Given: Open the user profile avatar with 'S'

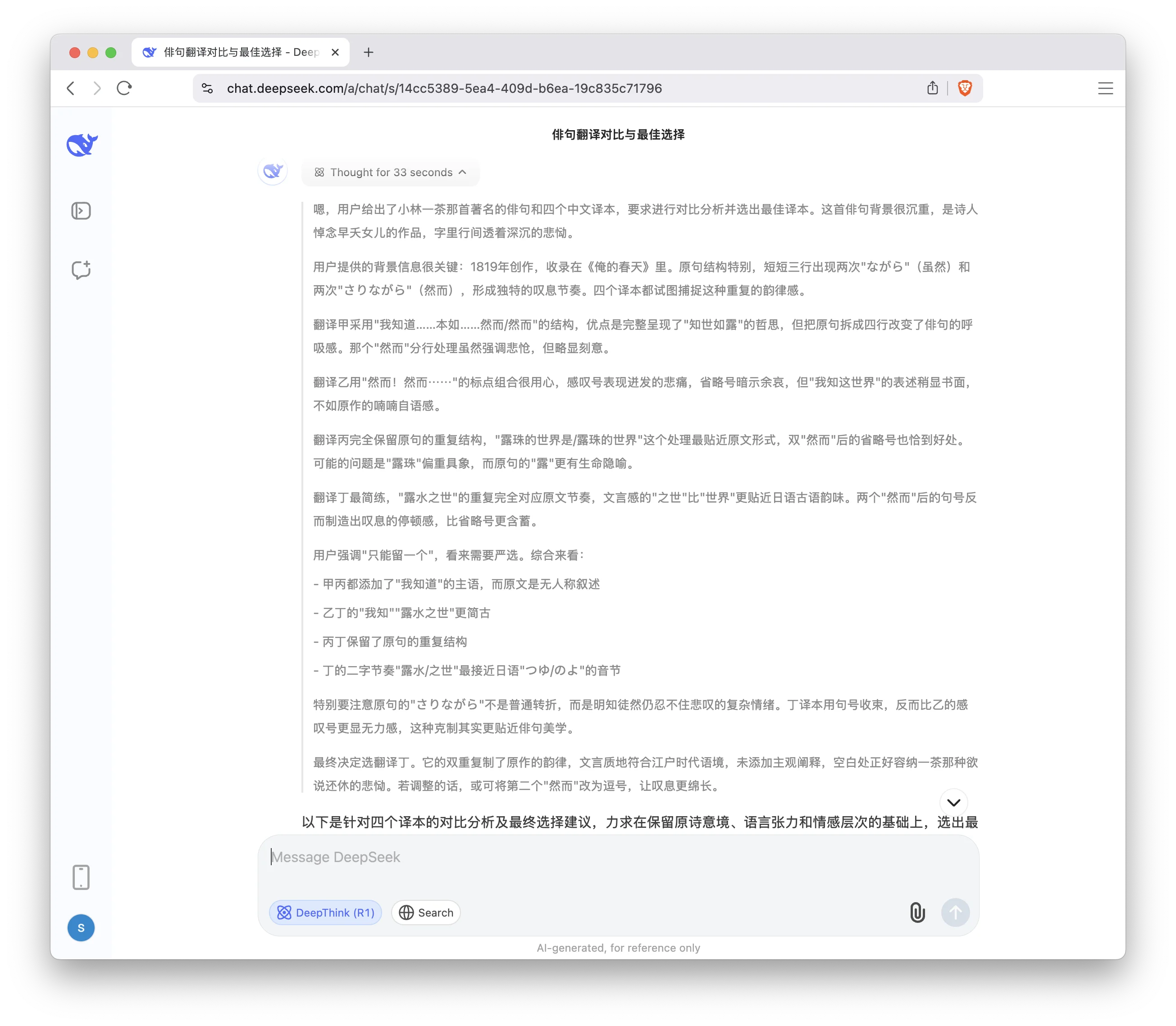Looking at the screenshot, I should 81,927.
